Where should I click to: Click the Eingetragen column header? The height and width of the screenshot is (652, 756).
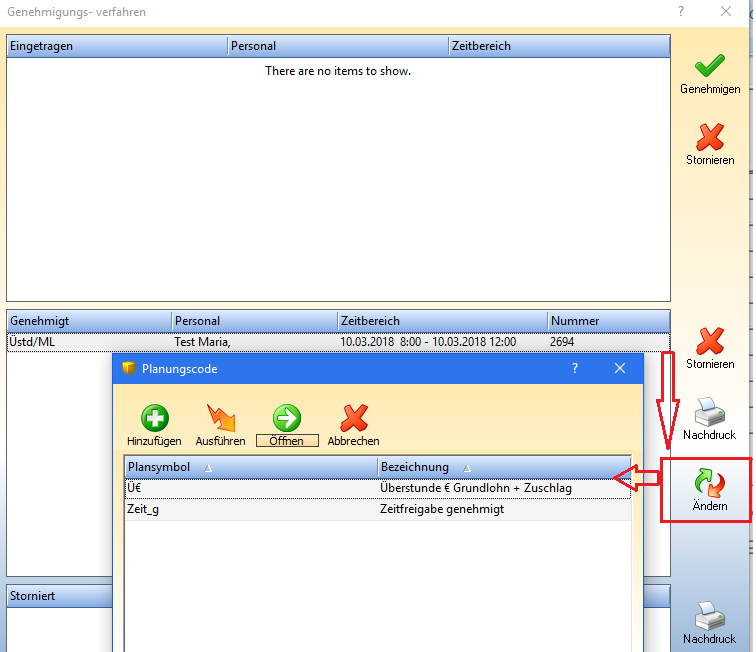tap(116, 46)
